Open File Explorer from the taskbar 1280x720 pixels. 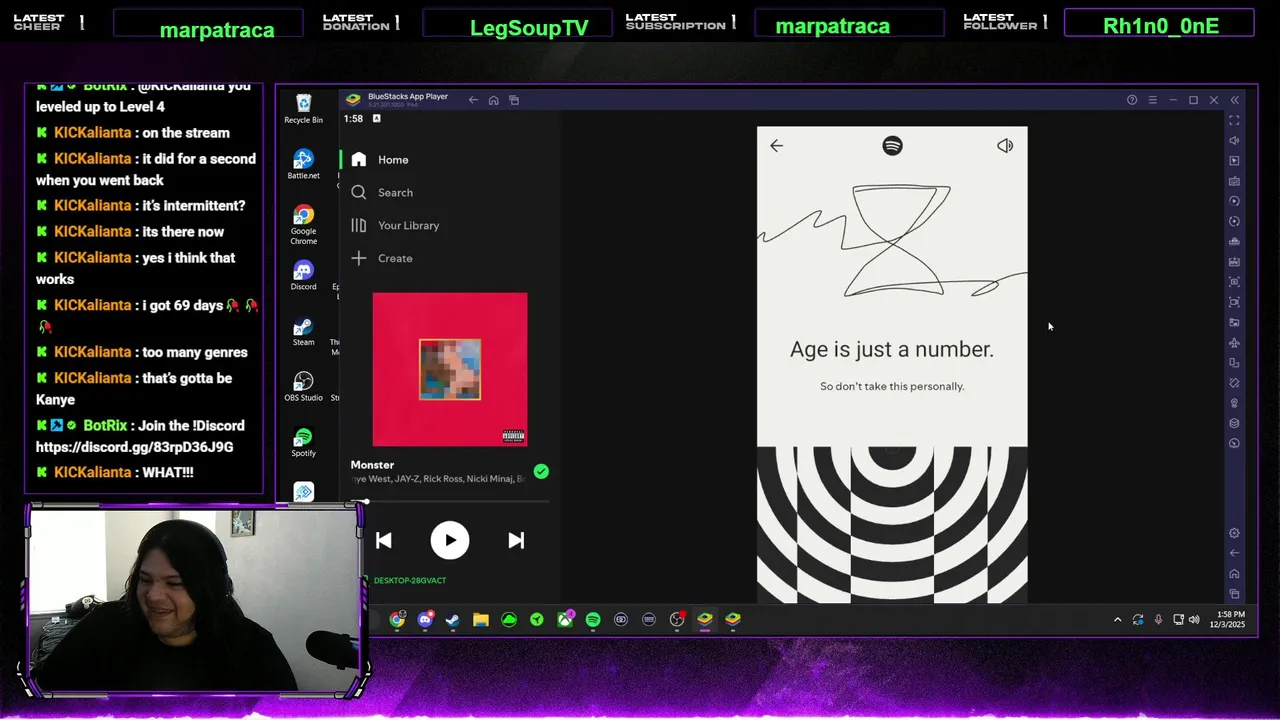coord(481,619)
